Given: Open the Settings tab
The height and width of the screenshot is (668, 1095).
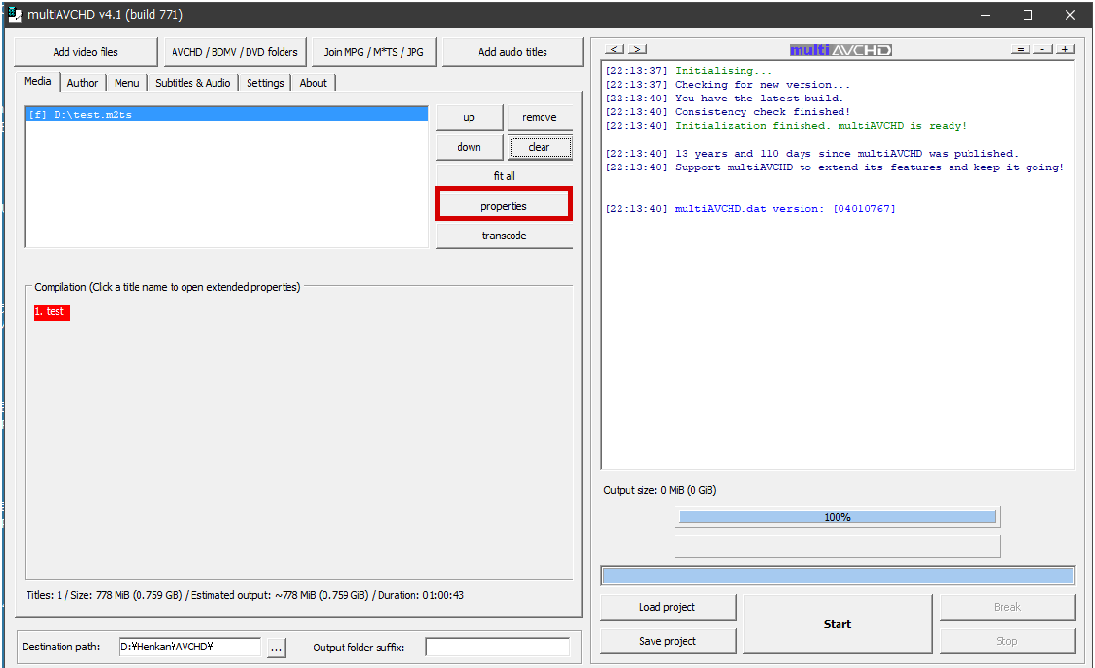Looking at the screenshot, I should click(265, 83).
